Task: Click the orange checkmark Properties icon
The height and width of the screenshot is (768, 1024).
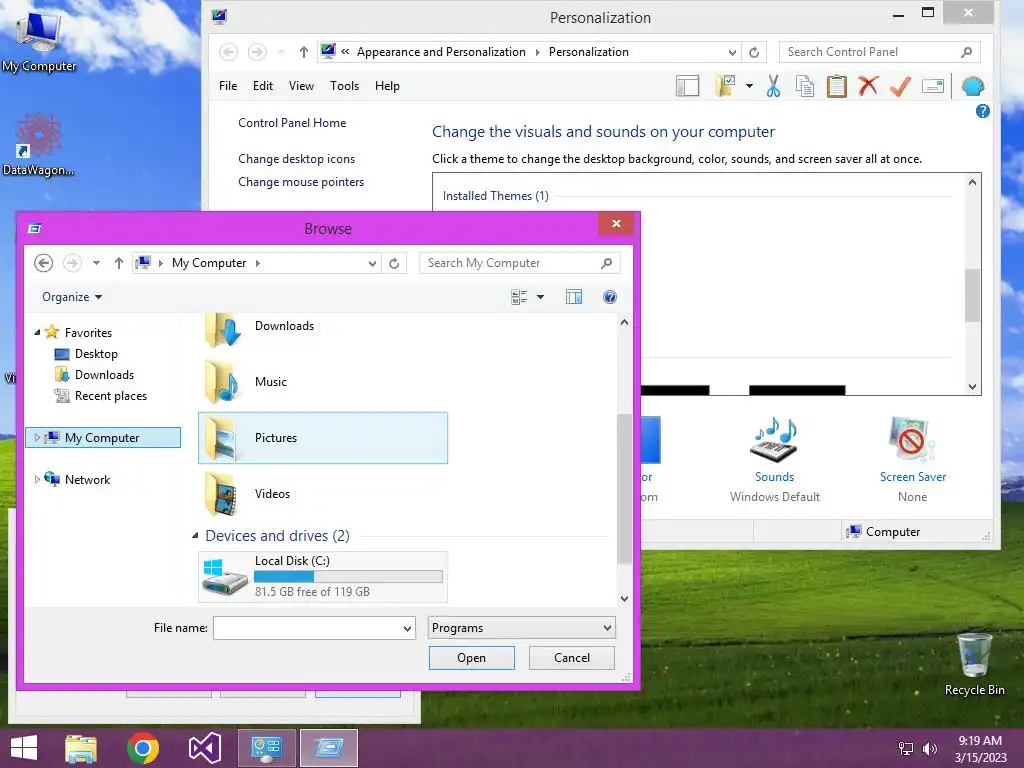Action: (901, 86)
